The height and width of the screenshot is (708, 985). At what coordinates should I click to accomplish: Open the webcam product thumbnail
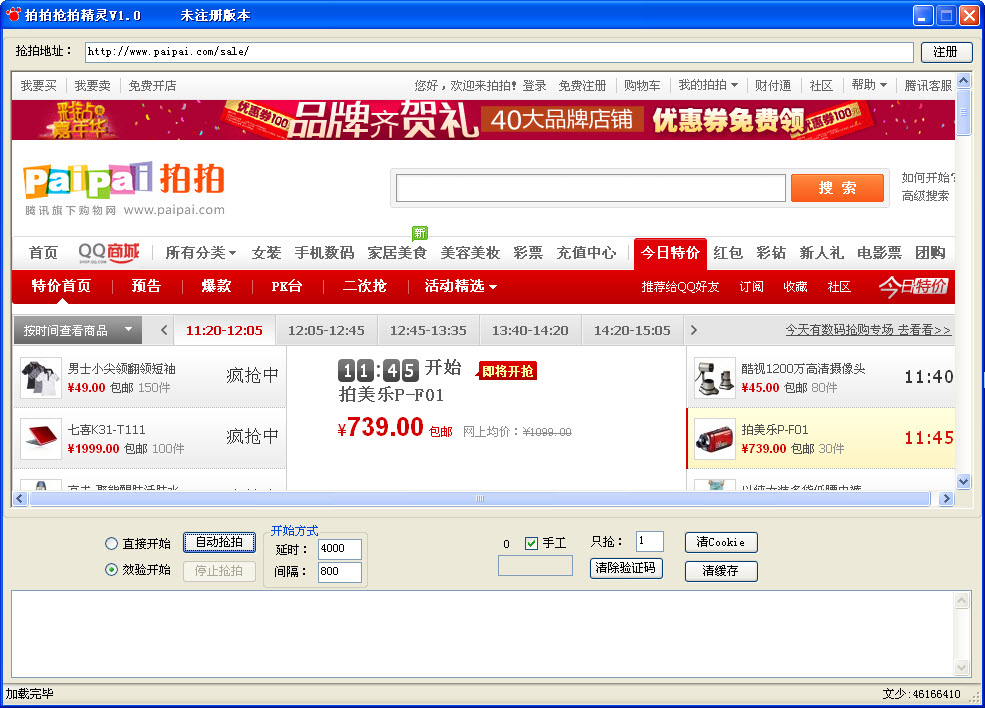pyautogui.click(x=715, y=378)
